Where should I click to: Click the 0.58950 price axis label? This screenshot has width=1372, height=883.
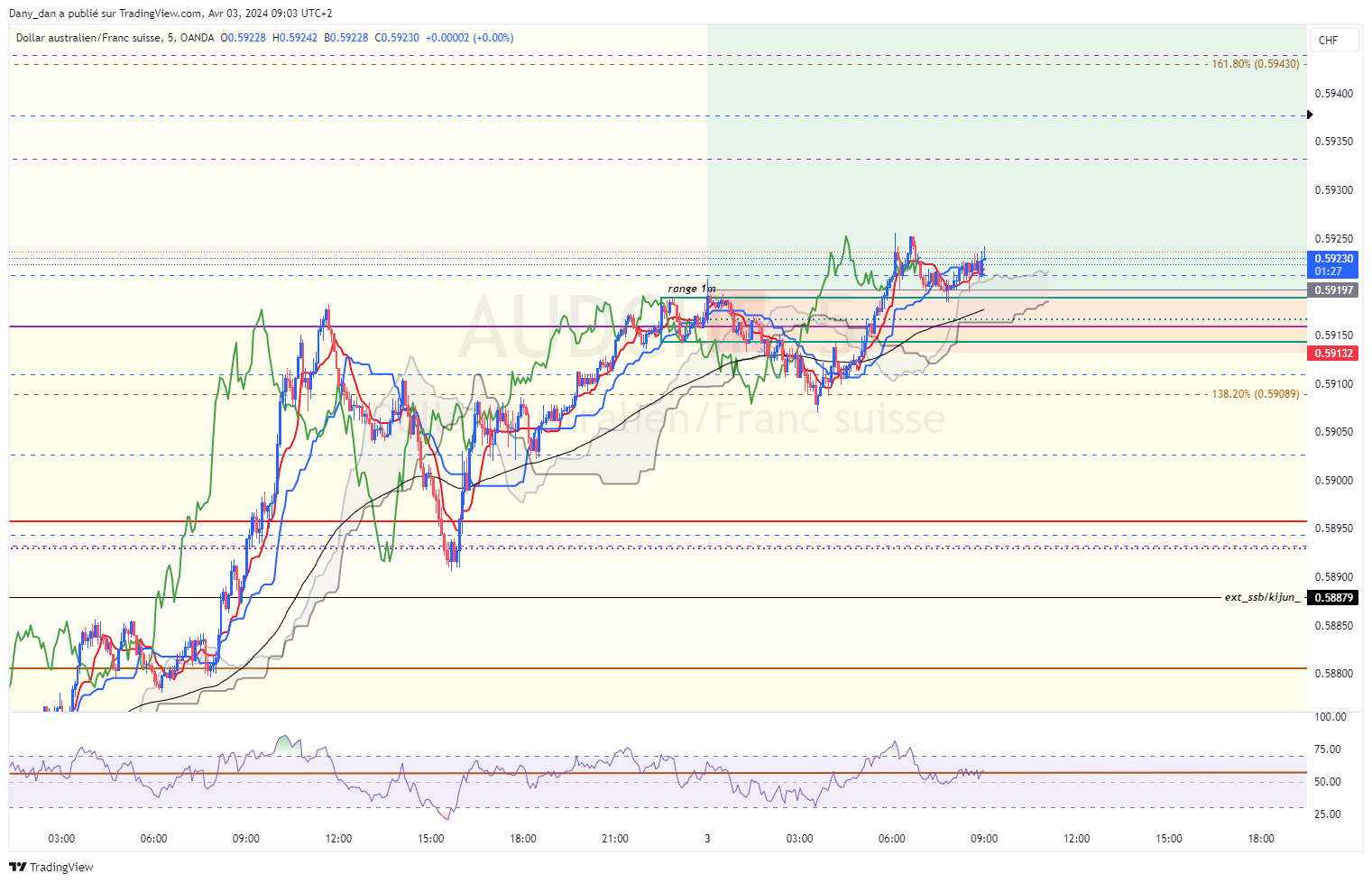coord(1334,529)
